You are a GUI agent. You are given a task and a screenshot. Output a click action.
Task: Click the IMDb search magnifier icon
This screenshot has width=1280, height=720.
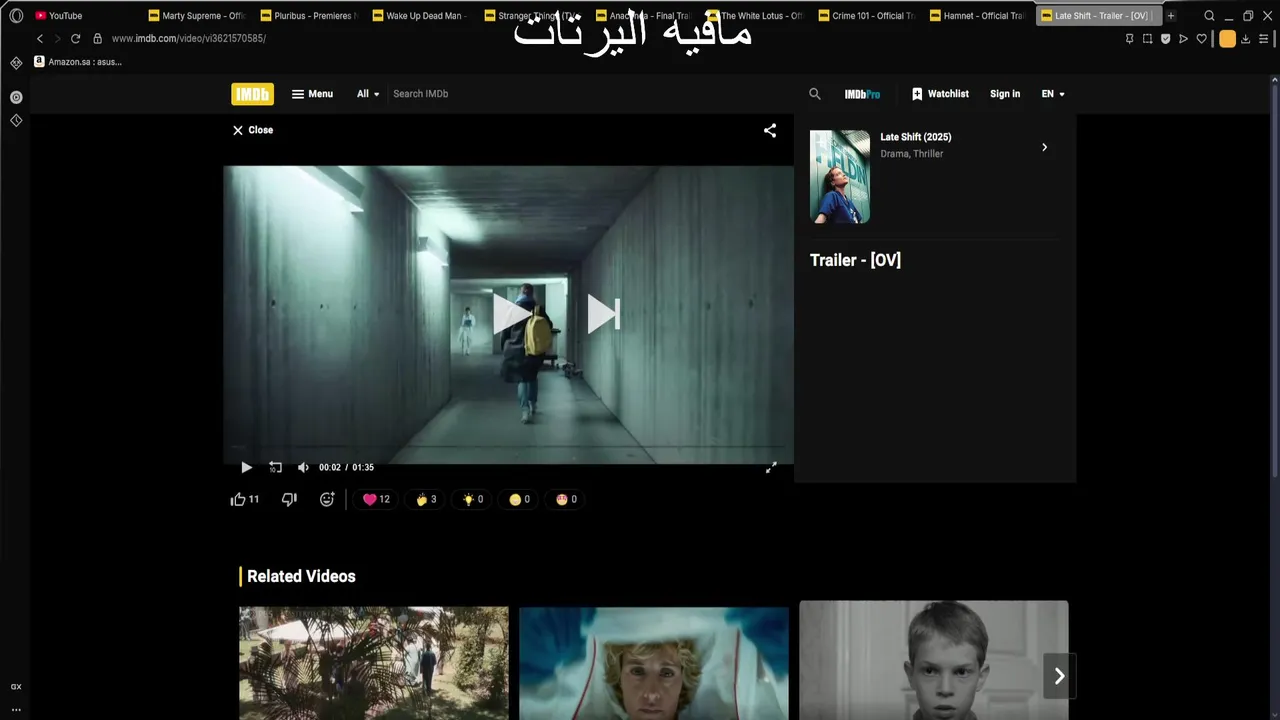pyautogui.click(x=815, y=94)
